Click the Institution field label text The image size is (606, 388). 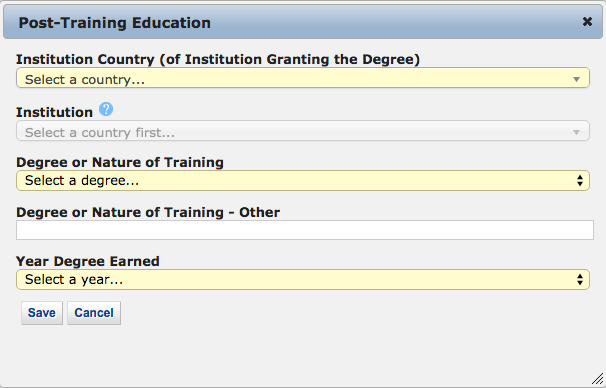click(x=54, y=112)
